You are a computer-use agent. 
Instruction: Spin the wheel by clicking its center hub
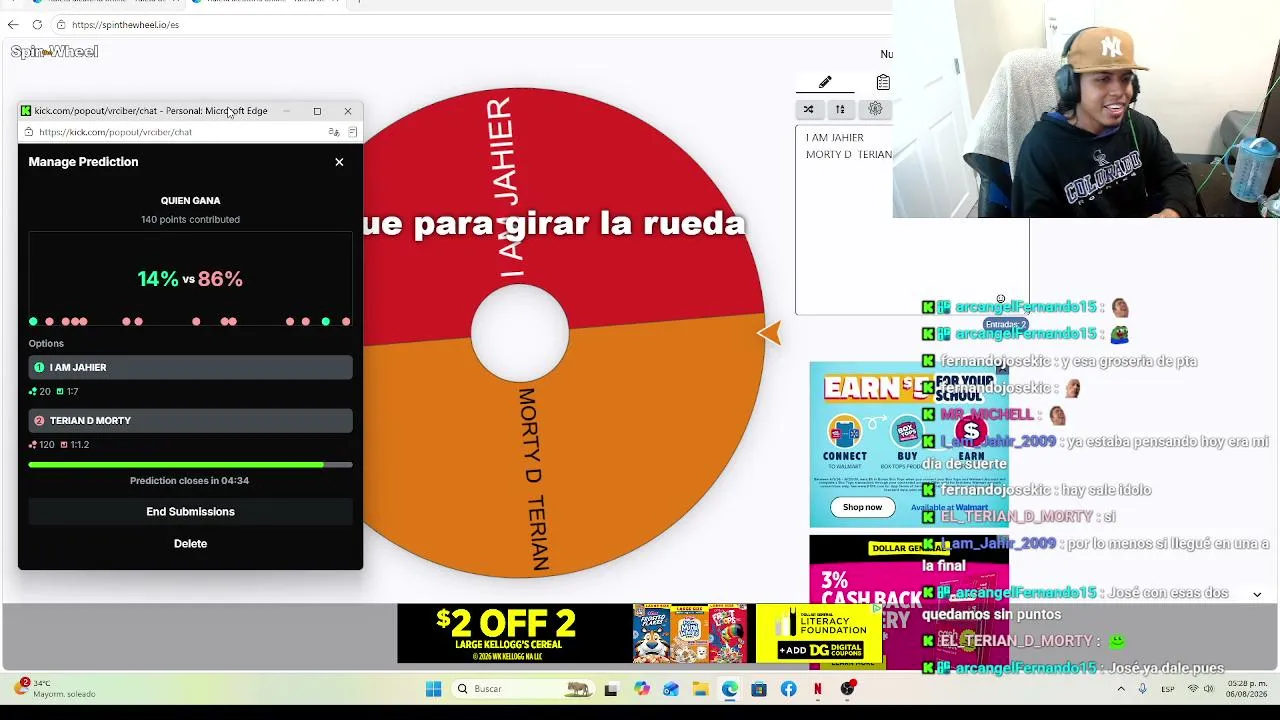[520, 333]
